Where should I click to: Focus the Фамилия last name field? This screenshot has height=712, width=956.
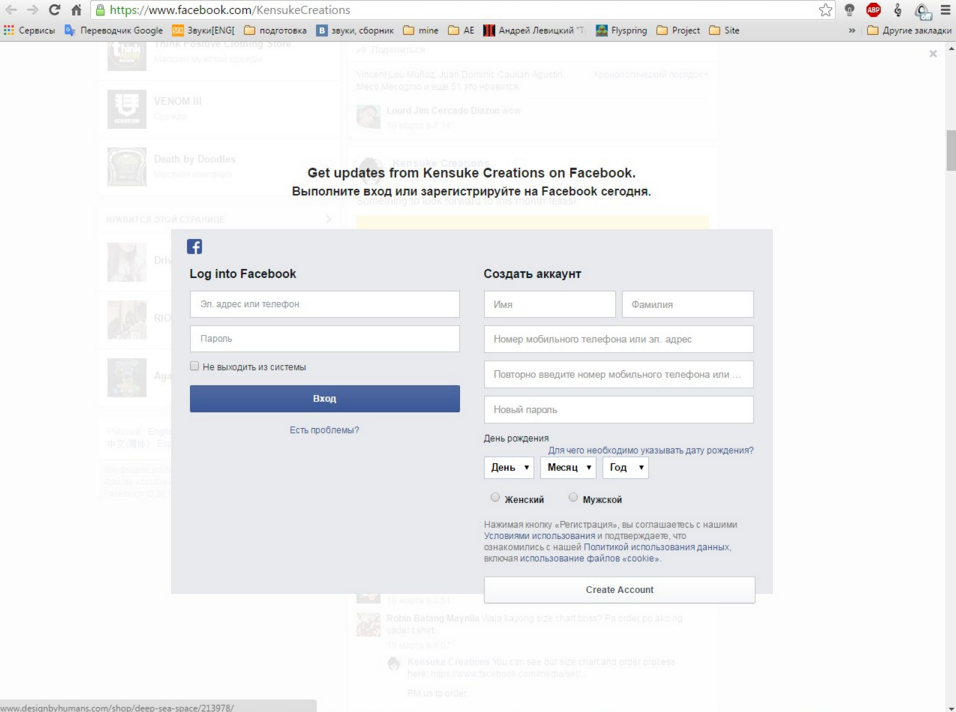[688, 304]
